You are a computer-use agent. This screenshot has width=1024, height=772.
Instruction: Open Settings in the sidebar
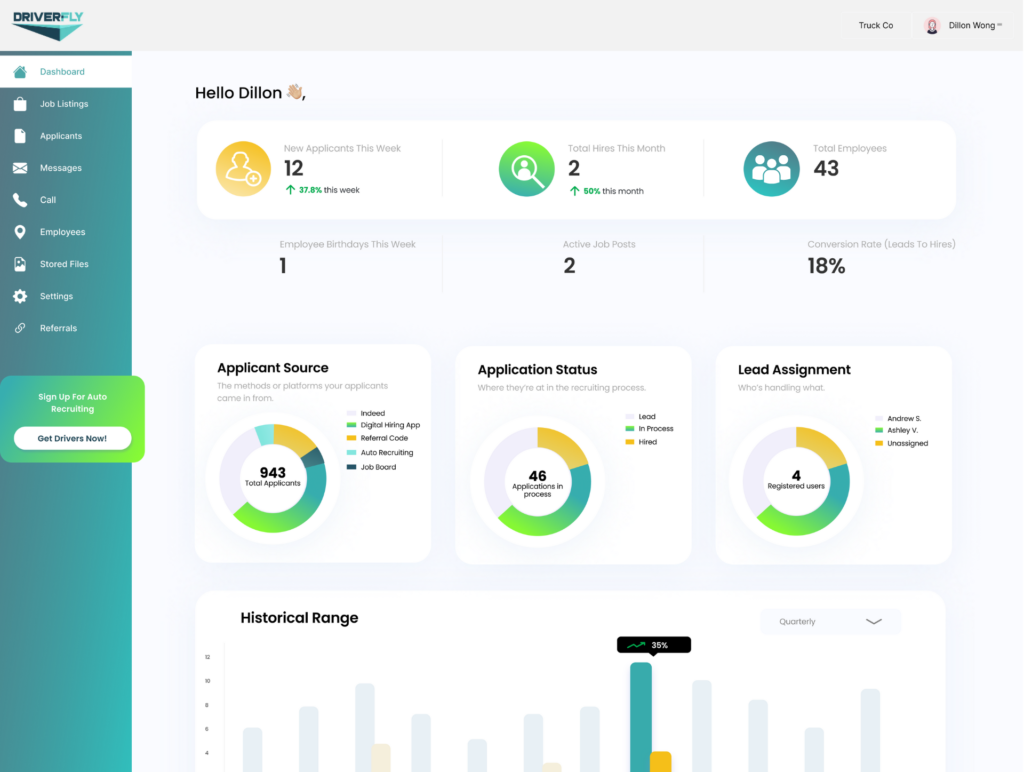click(65, 296)
